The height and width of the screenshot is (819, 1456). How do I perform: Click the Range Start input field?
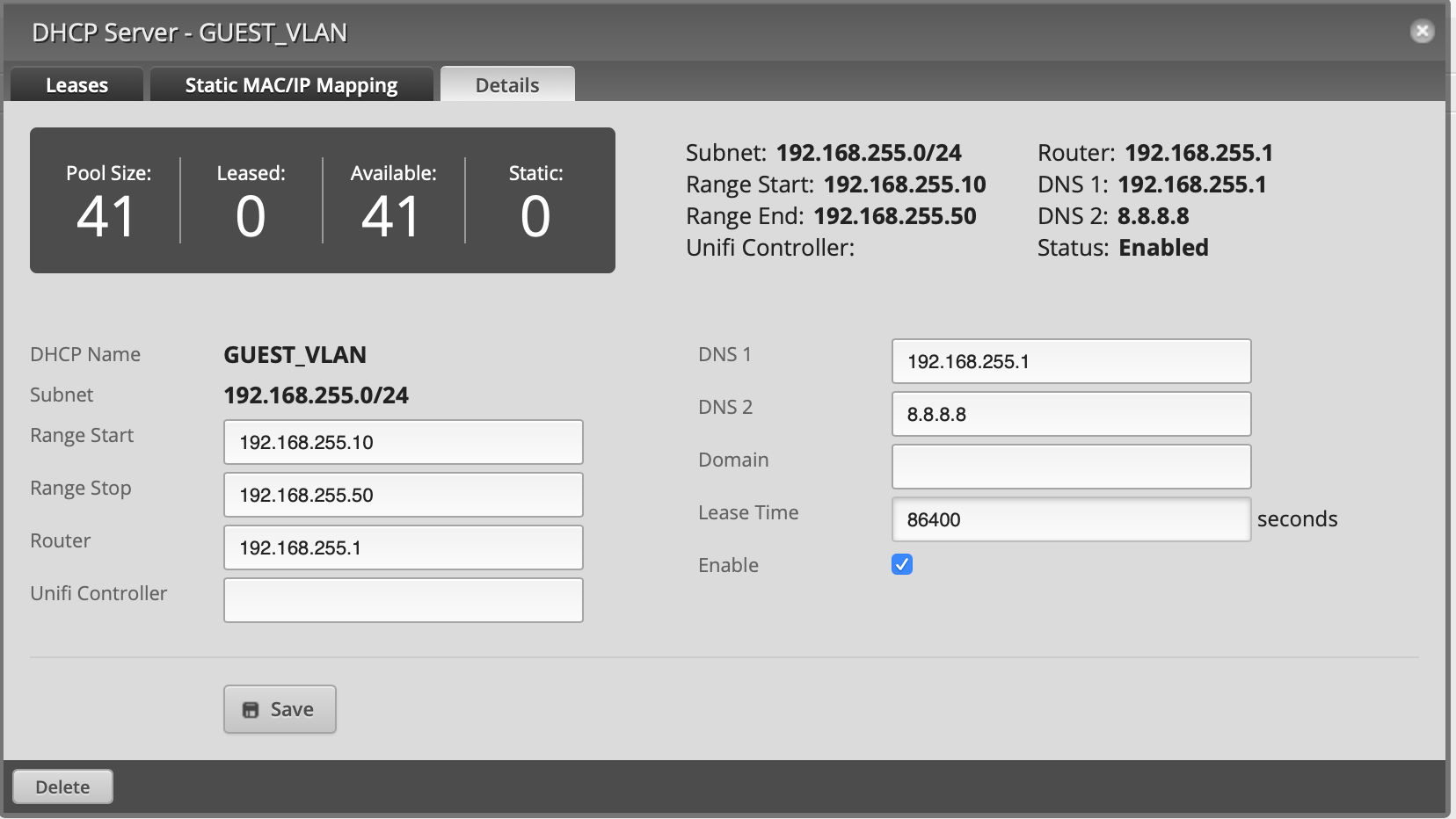point(403,442)
